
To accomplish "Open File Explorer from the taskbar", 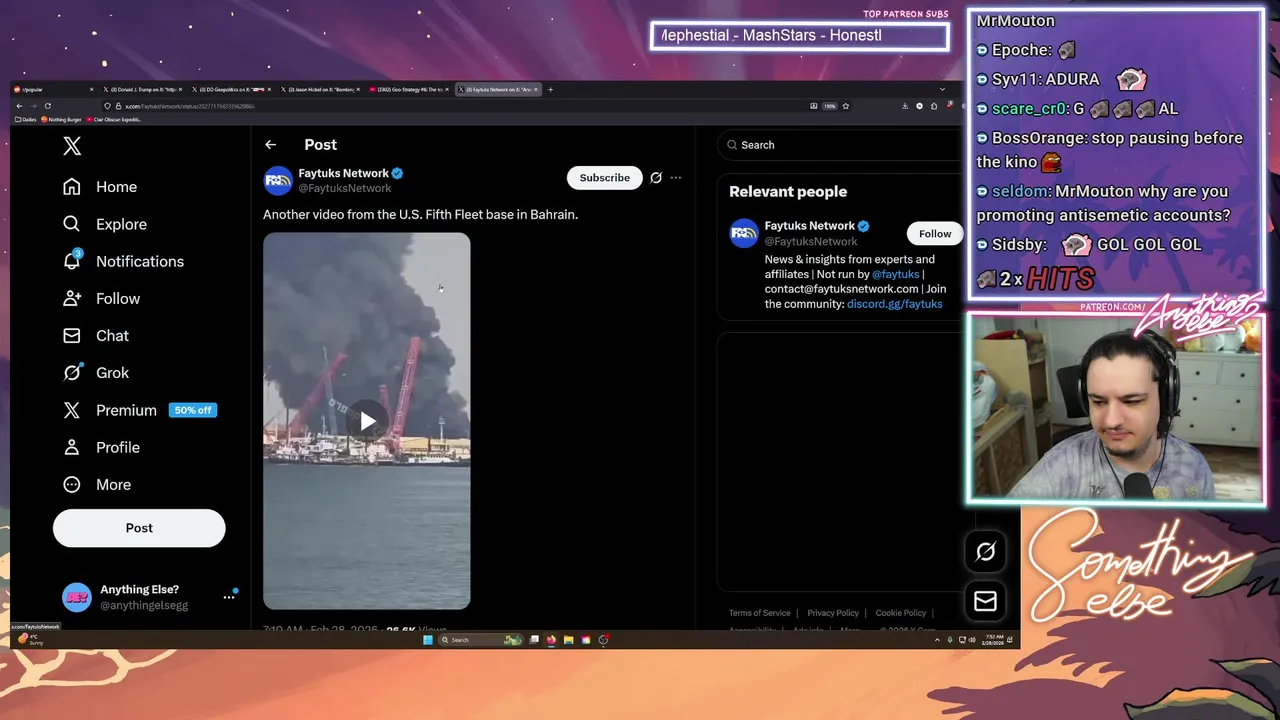I will coord(568,640).
